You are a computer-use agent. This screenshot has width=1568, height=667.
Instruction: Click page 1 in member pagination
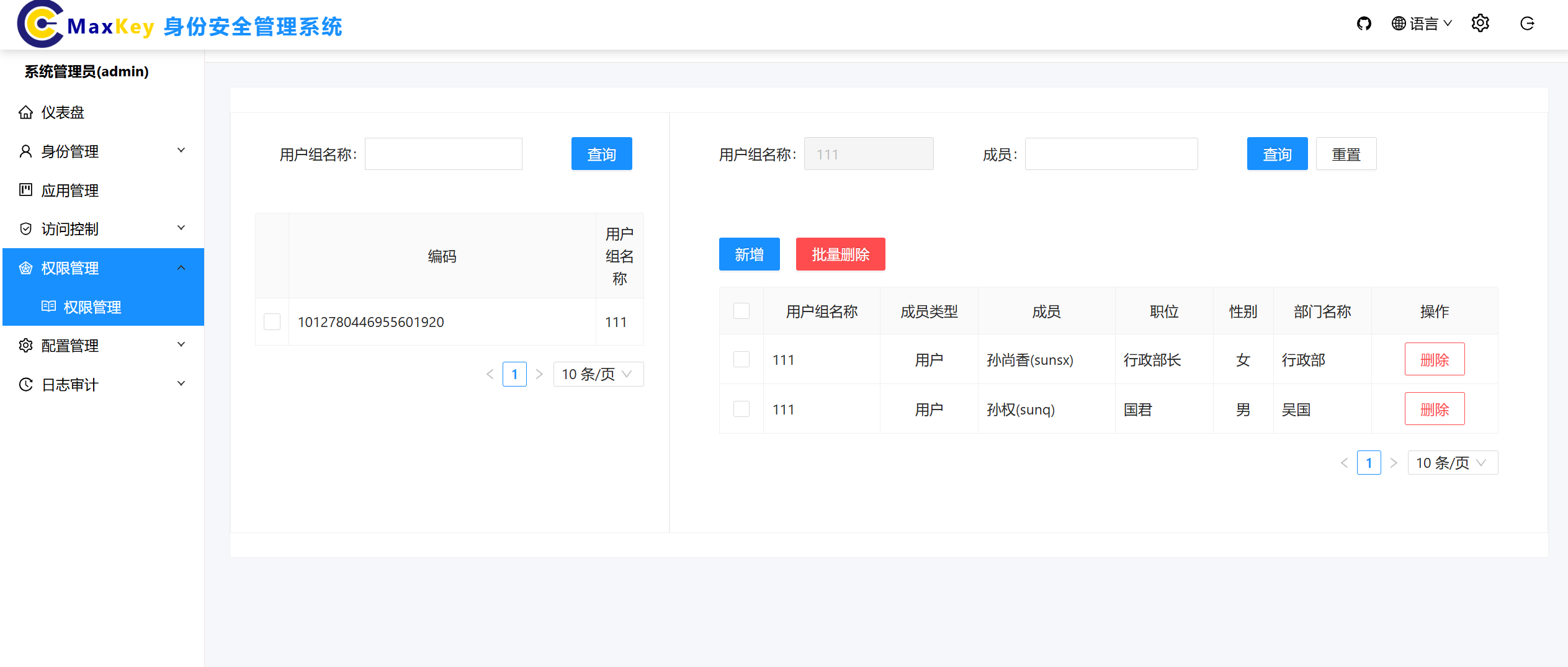(x=1369, y=462)
